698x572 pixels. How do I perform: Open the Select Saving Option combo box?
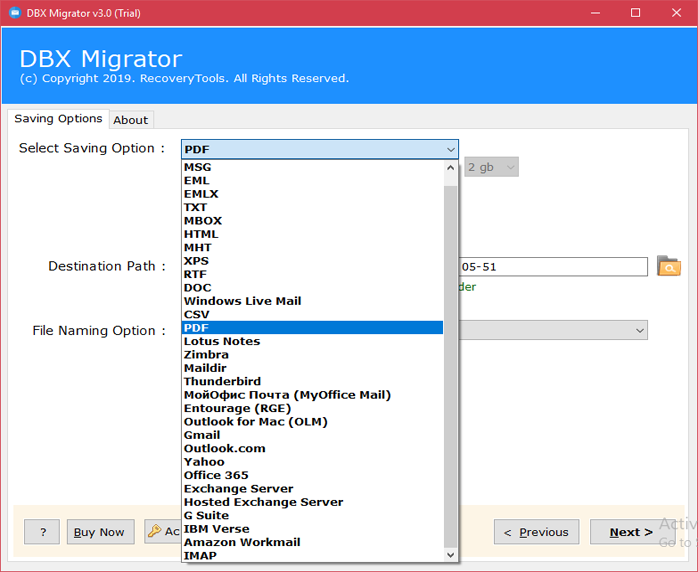(x=320, y=149)
